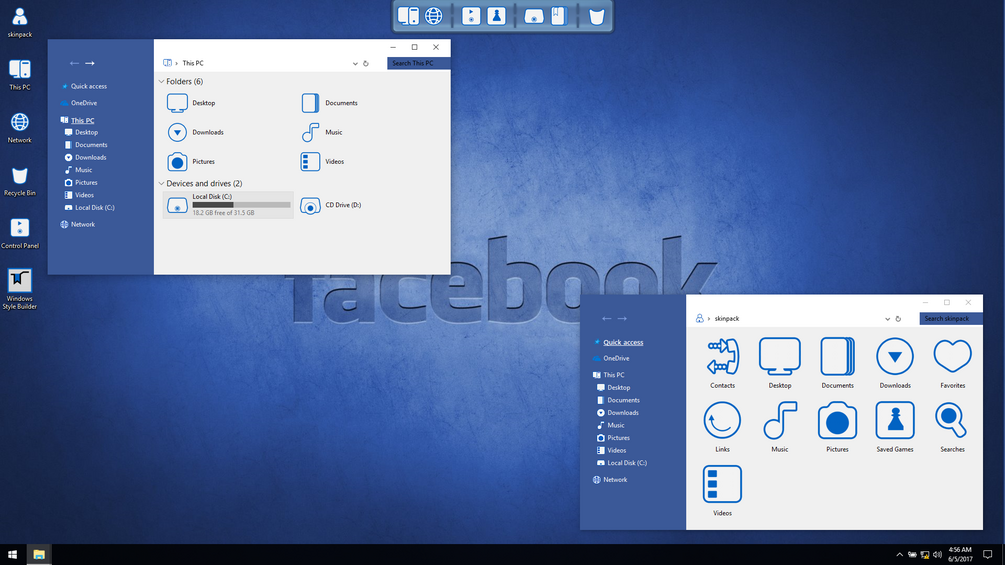Collapse the Devices and drives section

click(x=162, y=183)
